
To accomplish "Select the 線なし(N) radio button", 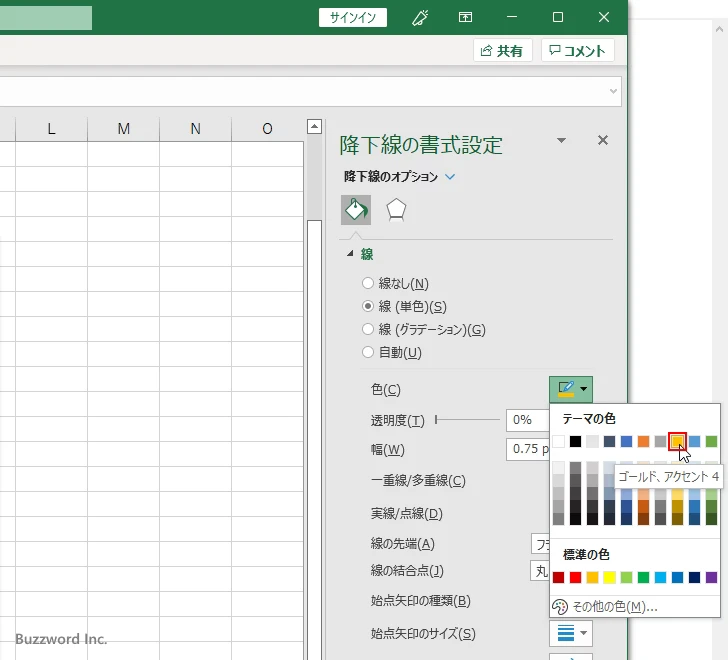I will pos(368,283).
